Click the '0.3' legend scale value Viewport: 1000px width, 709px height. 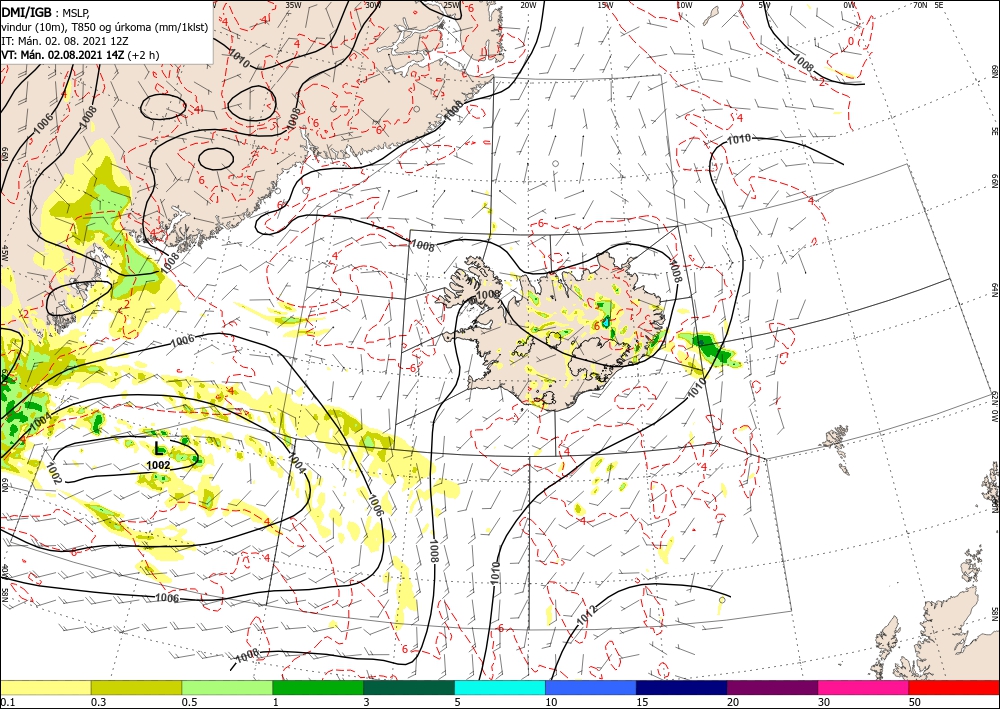pos(98,702)
